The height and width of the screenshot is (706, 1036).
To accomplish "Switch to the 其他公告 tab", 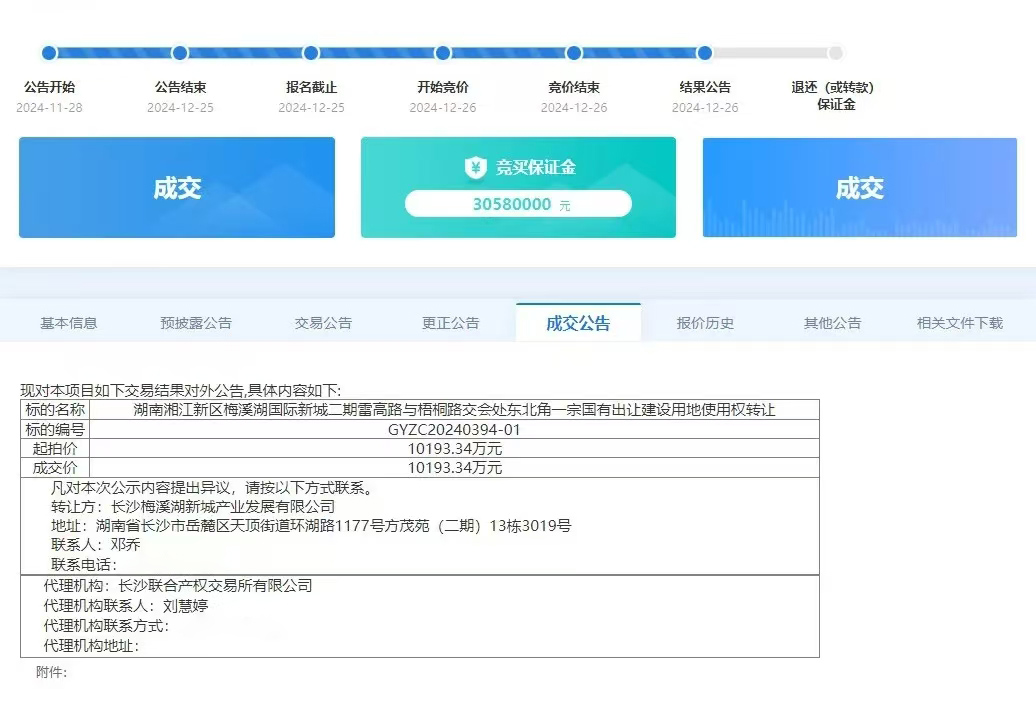I will coord(832,323).
